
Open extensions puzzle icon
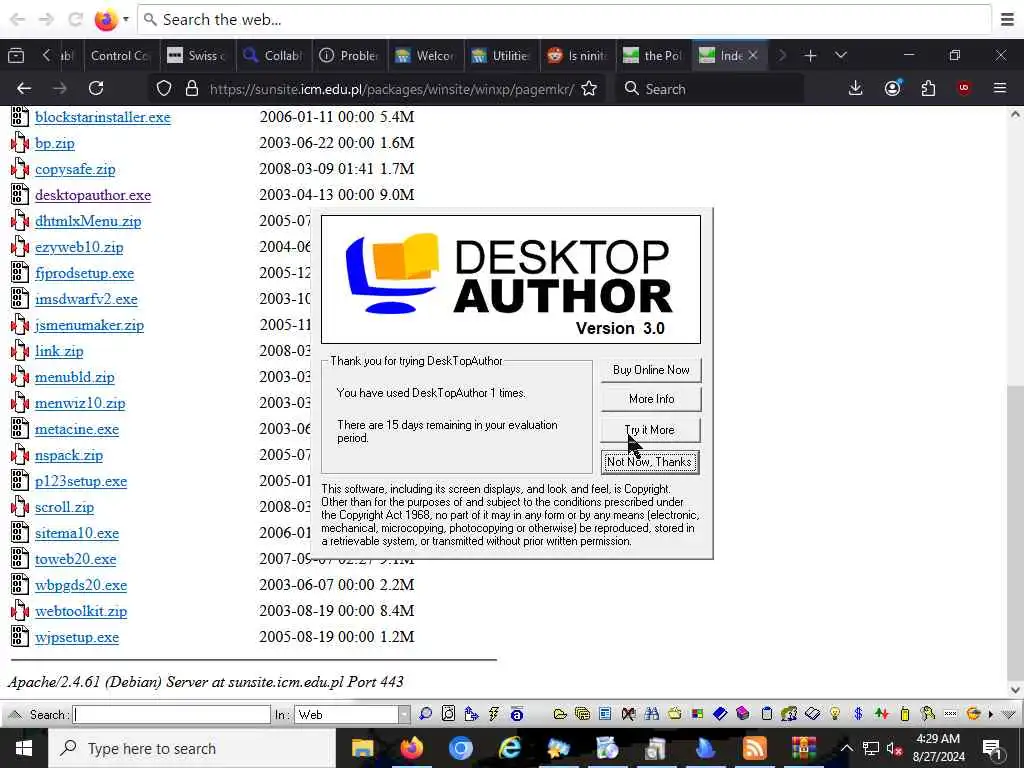coord(928,88)
